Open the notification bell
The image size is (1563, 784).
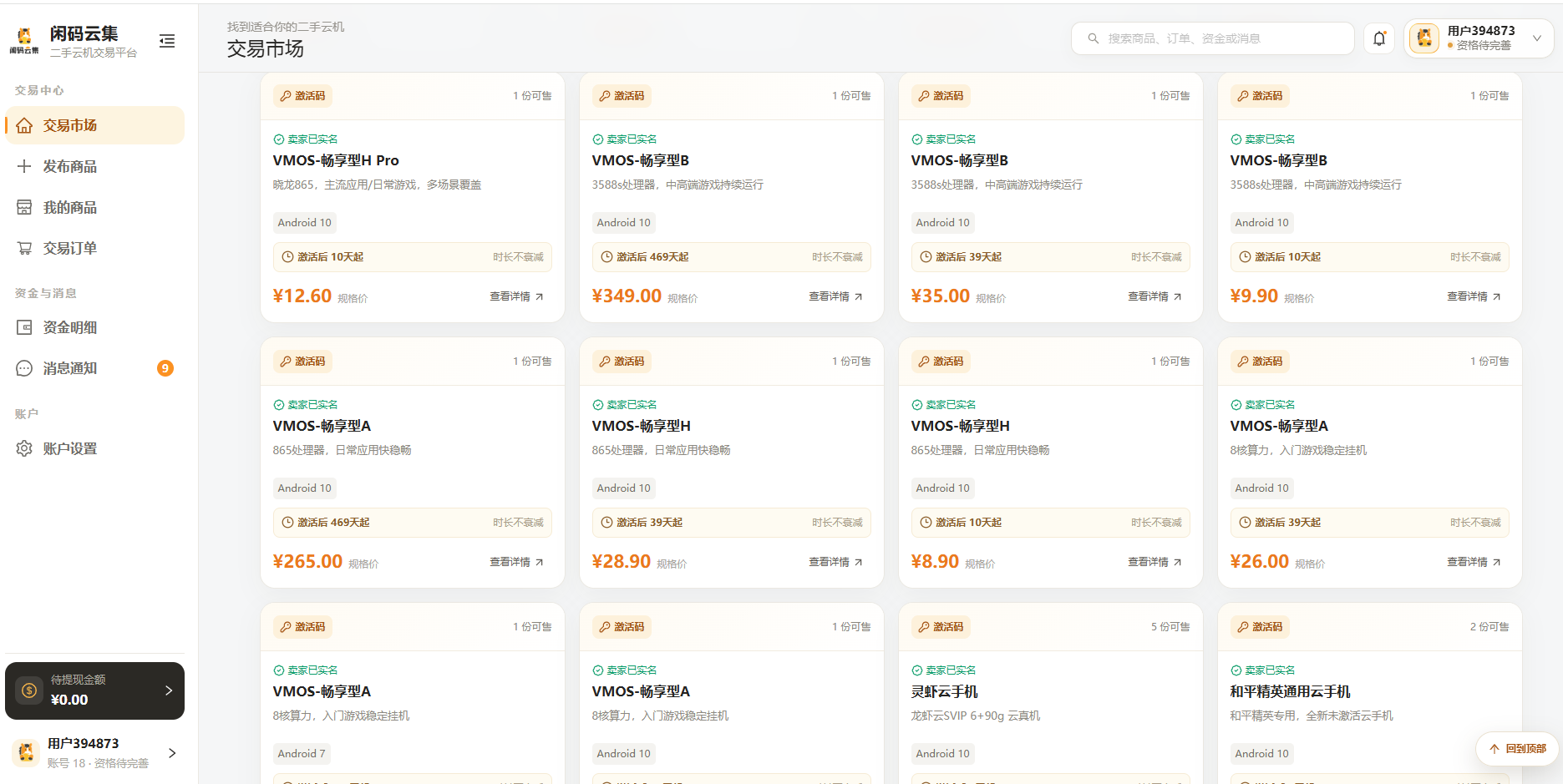[1379, 38]
